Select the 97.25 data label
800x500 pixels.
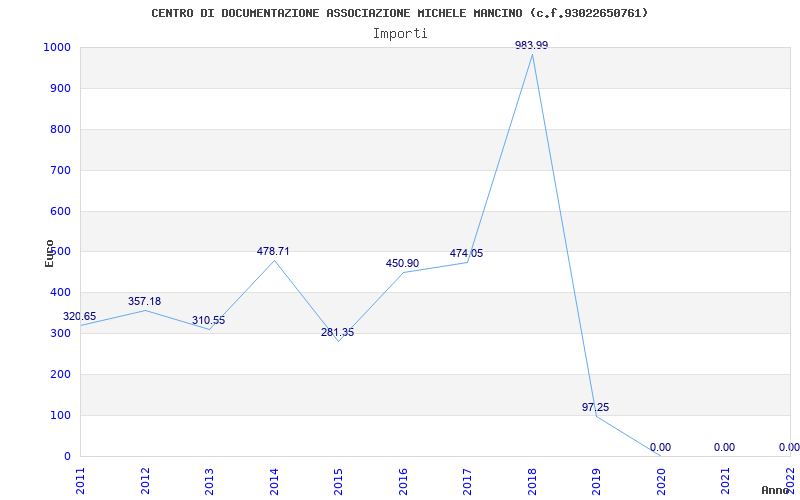(x=595, y=407)
